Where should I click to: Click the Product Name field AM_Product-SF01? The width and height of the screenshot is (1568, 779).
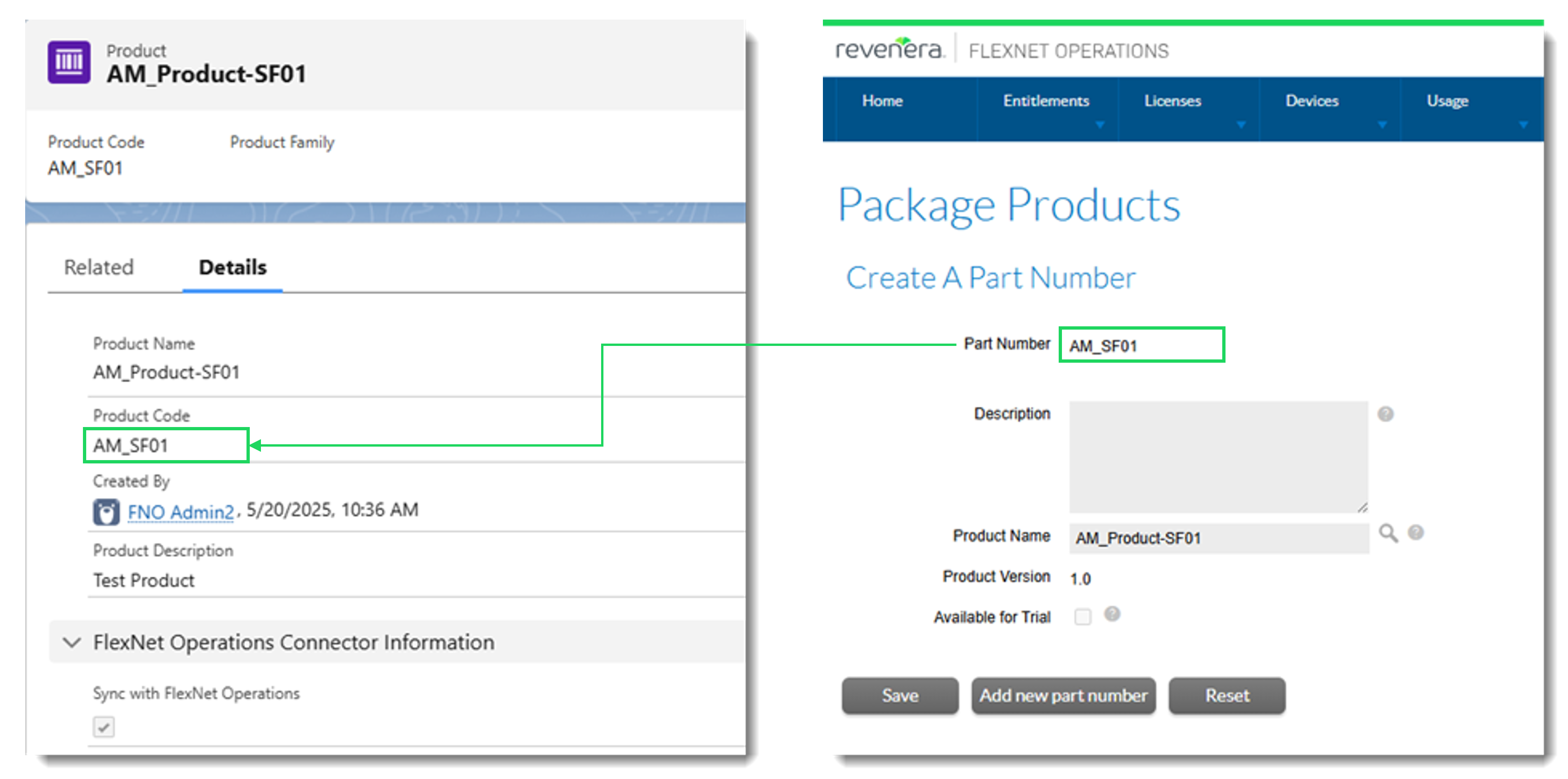(1219, 538)
